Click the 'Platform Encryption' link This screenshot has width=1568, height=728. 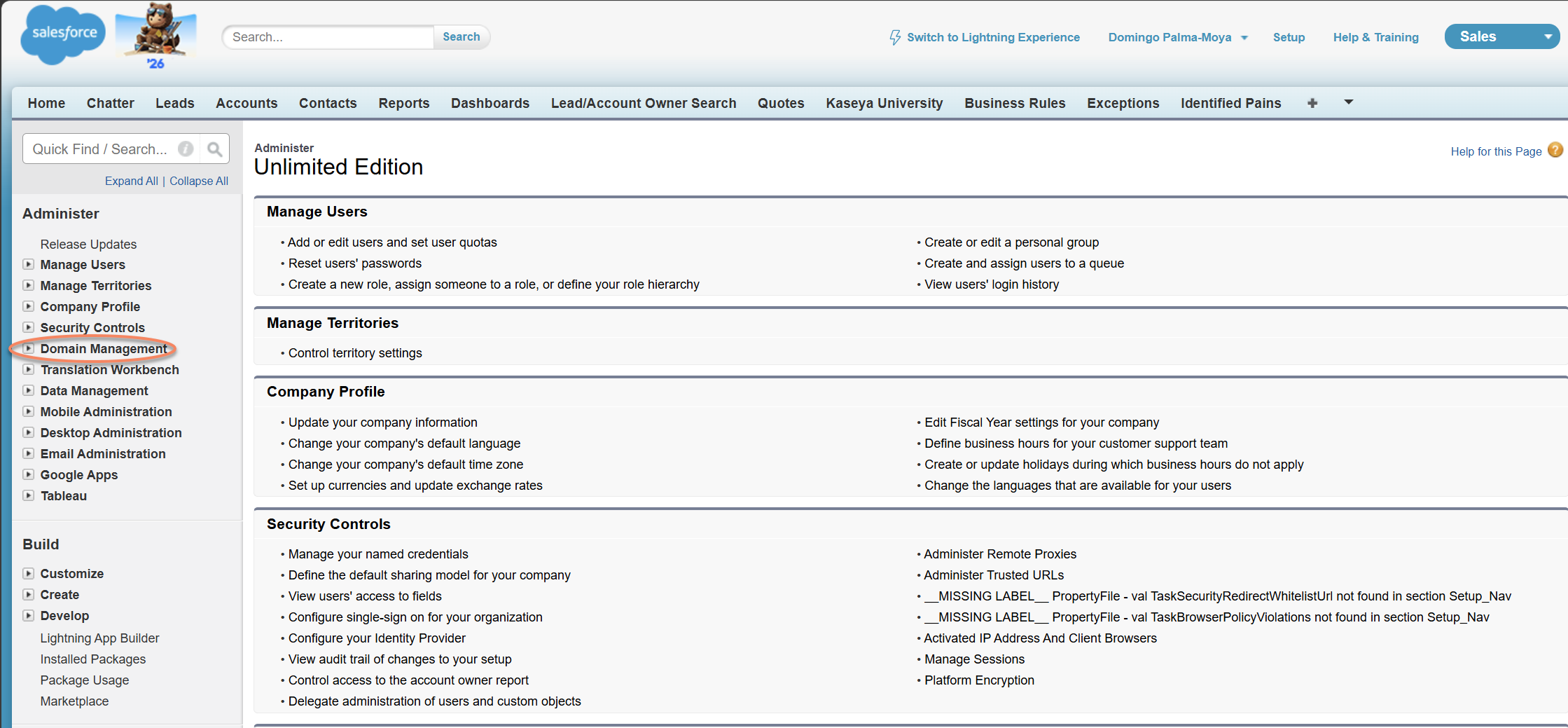click(979, 680)
